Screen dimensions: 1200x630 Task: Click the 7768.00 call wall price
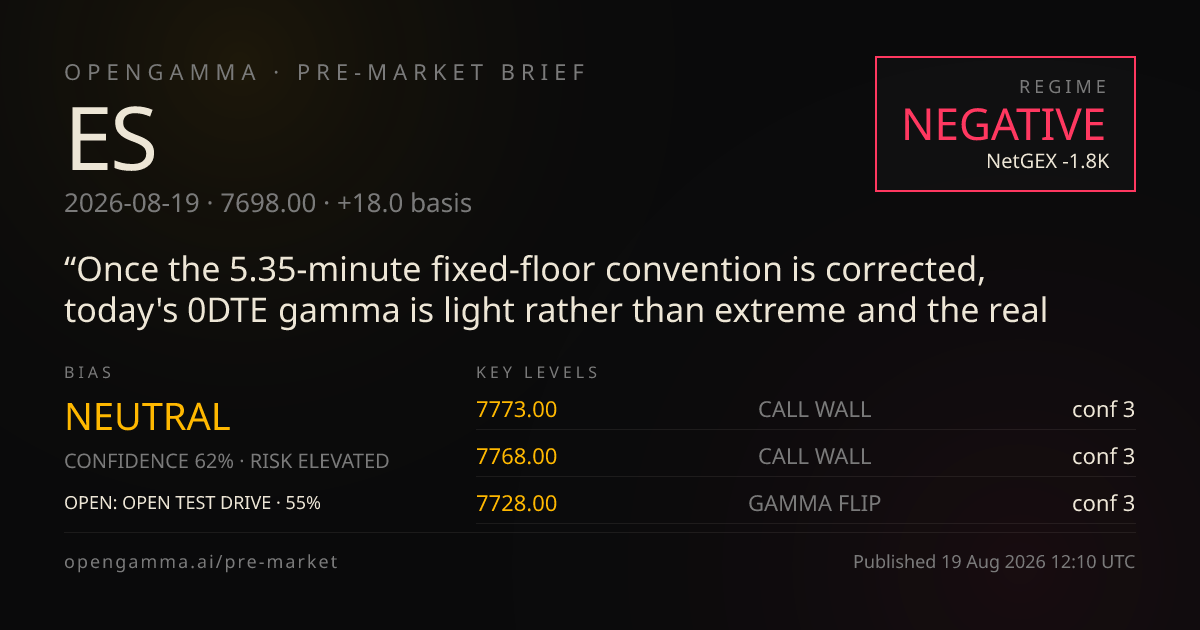coord(516,456)
